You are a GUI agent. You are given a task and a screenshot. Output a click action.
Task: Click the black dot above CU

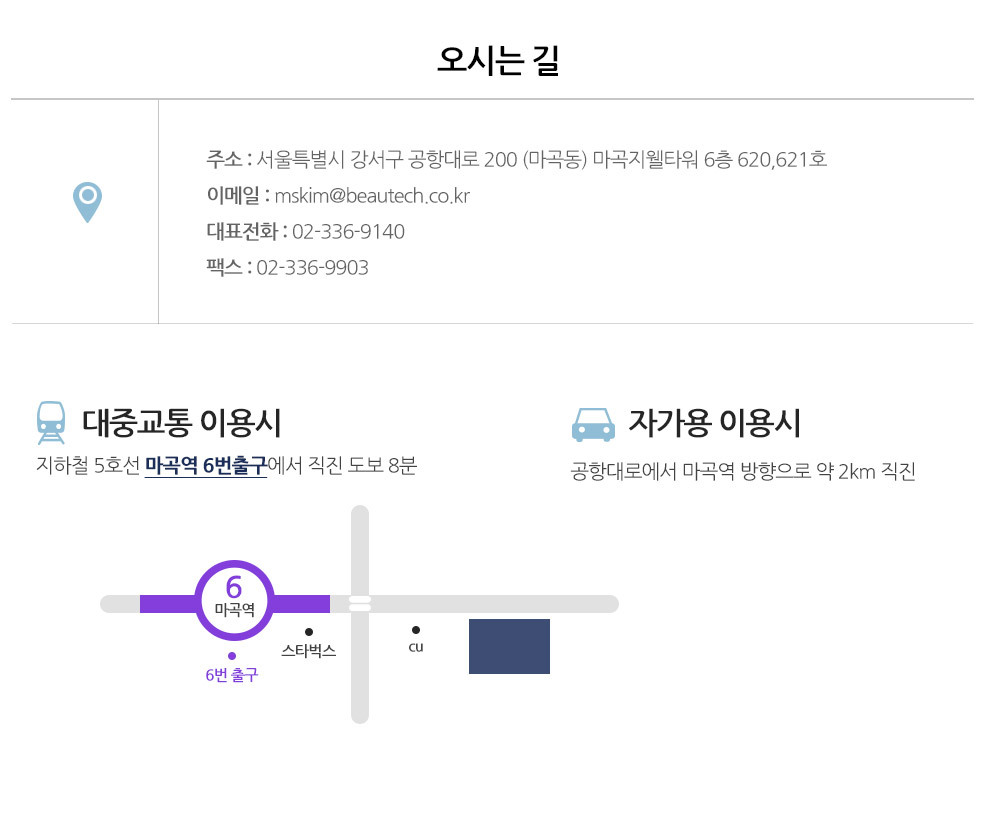[416, 630]
